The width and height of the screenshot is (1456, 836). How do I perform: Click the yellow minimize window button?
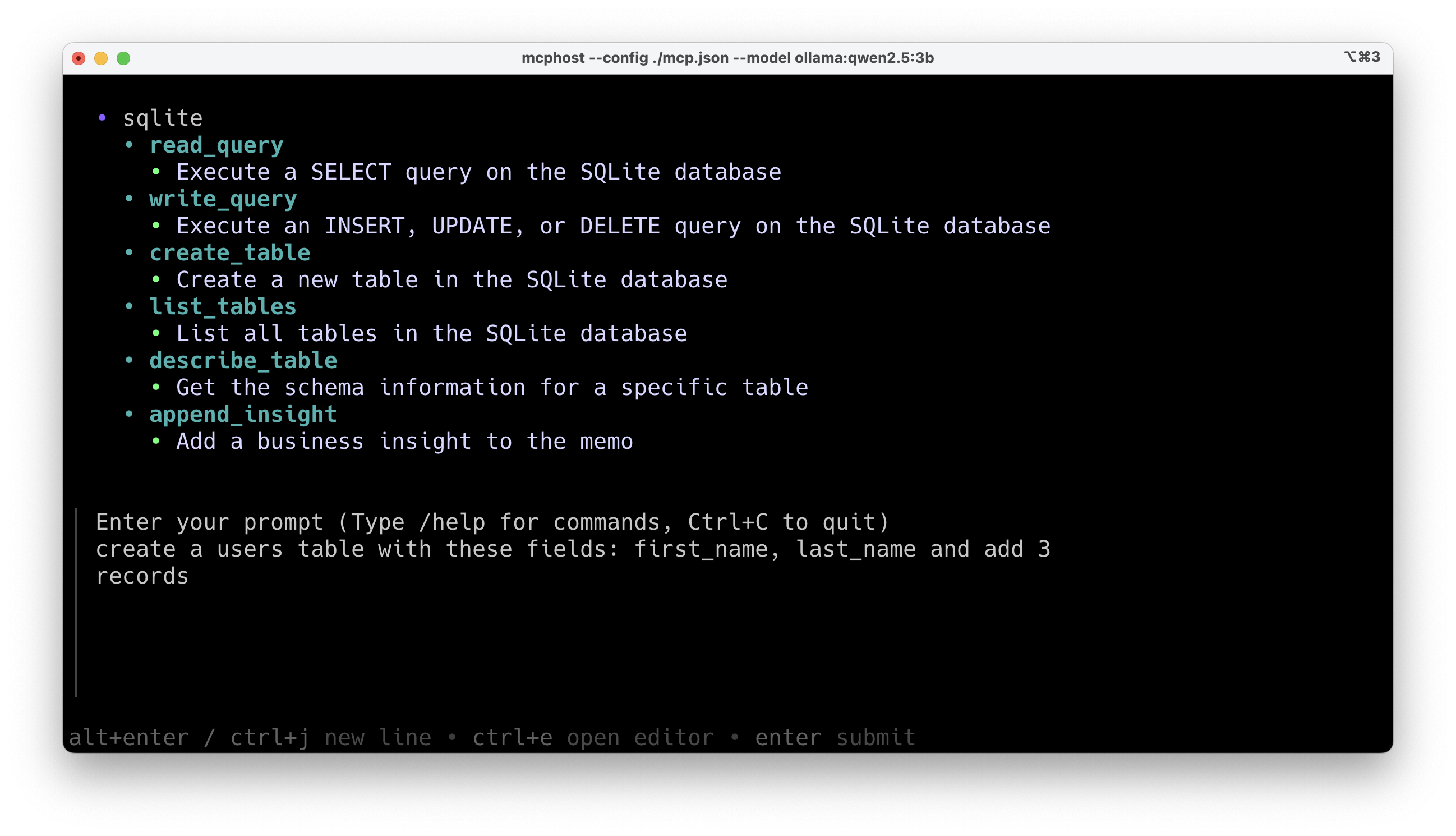[101, 58]
